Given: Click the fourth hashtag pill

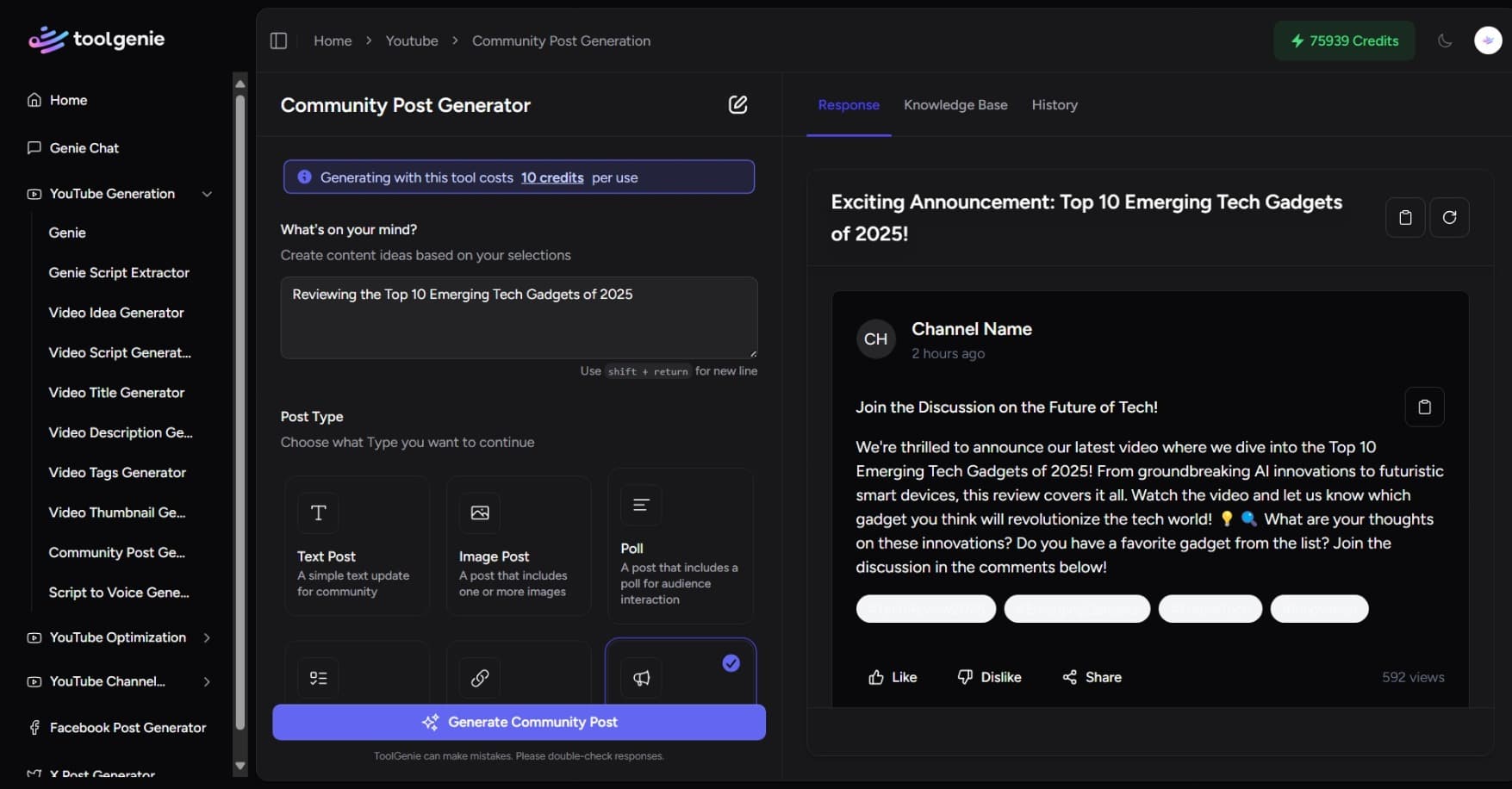Looking at the screenshot, I should click(1319, 609).
